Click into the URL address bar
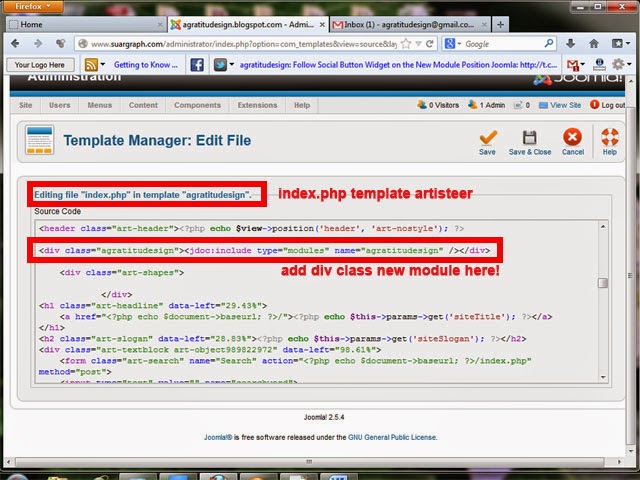This screenshot has width=640, height=480. tap(245, 44)
